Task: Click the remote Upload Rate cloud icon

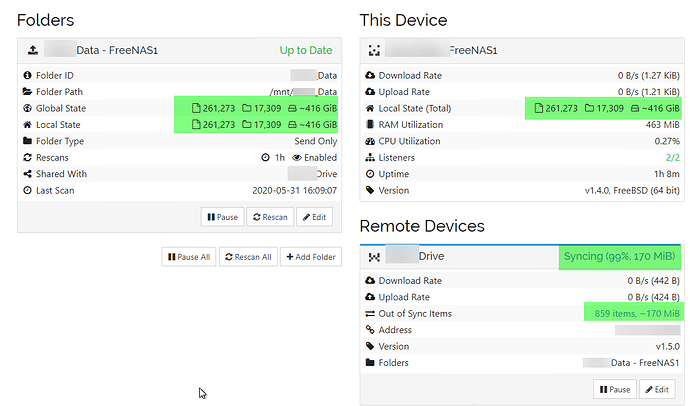Action: pyautogui.click(x=370, y=297)
